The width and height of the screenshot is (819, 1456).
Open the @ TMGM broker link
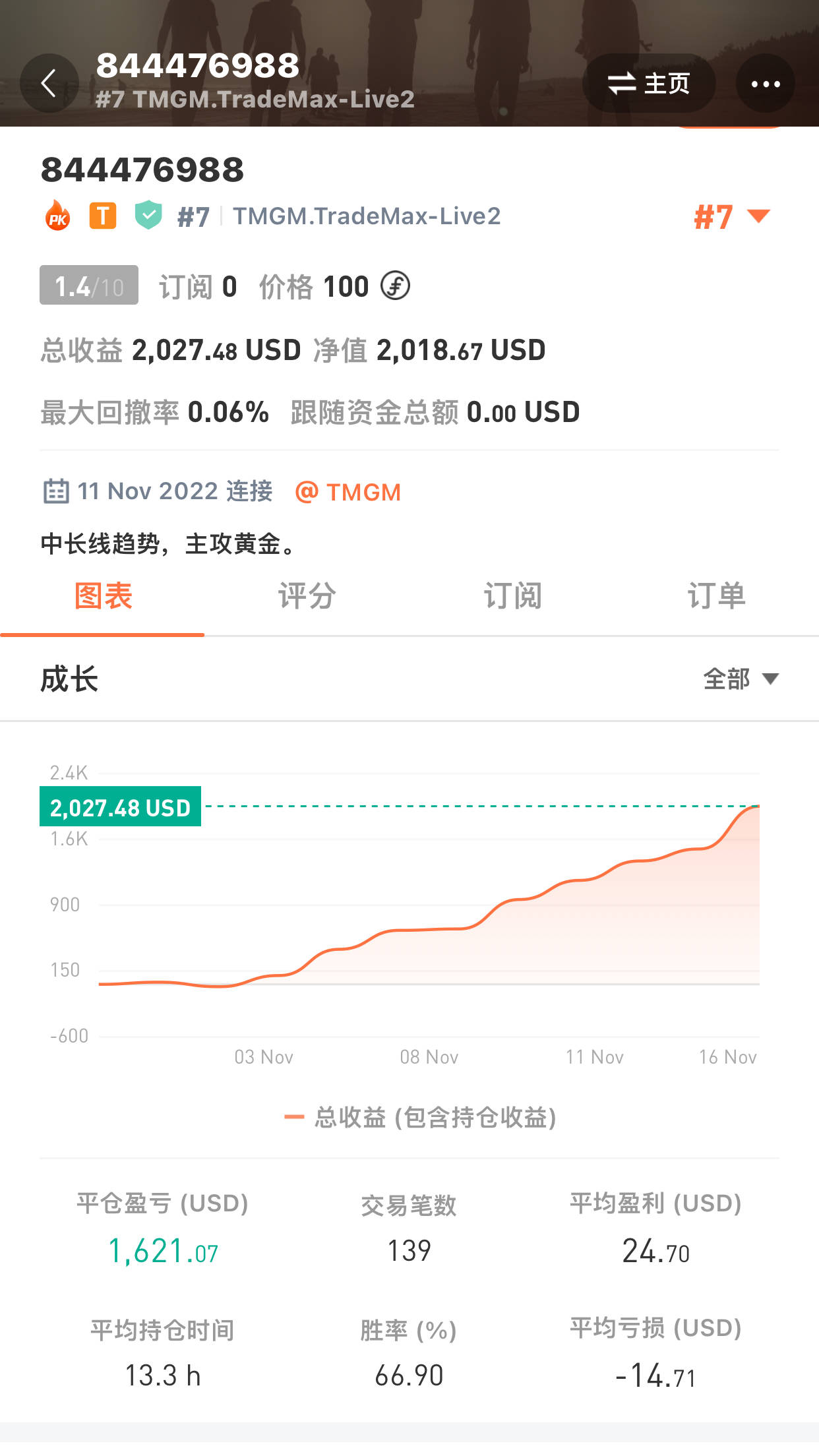pyautogui.click(x=348, y=492)
